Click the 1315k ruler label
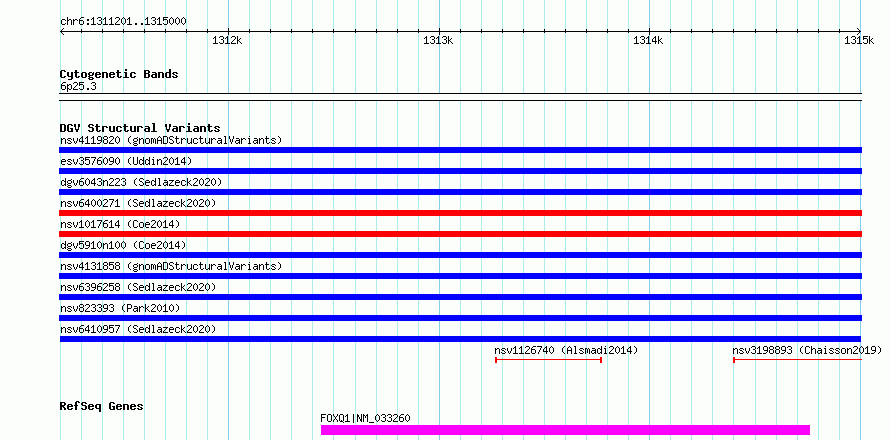This screenshot has width=890, height=440. click(859, 40)
